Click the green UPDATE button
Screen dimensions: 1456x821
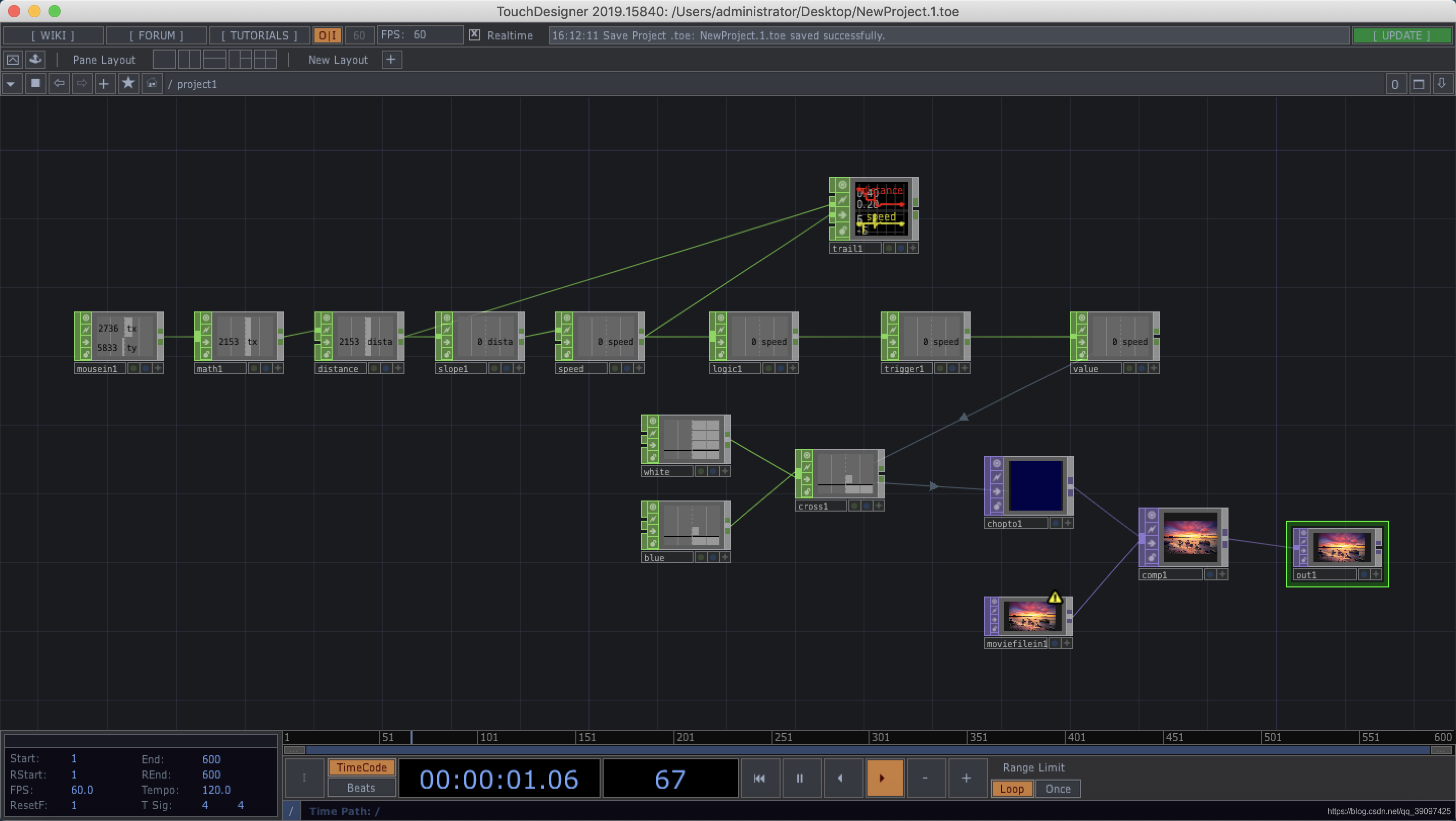pos(1401,35)
